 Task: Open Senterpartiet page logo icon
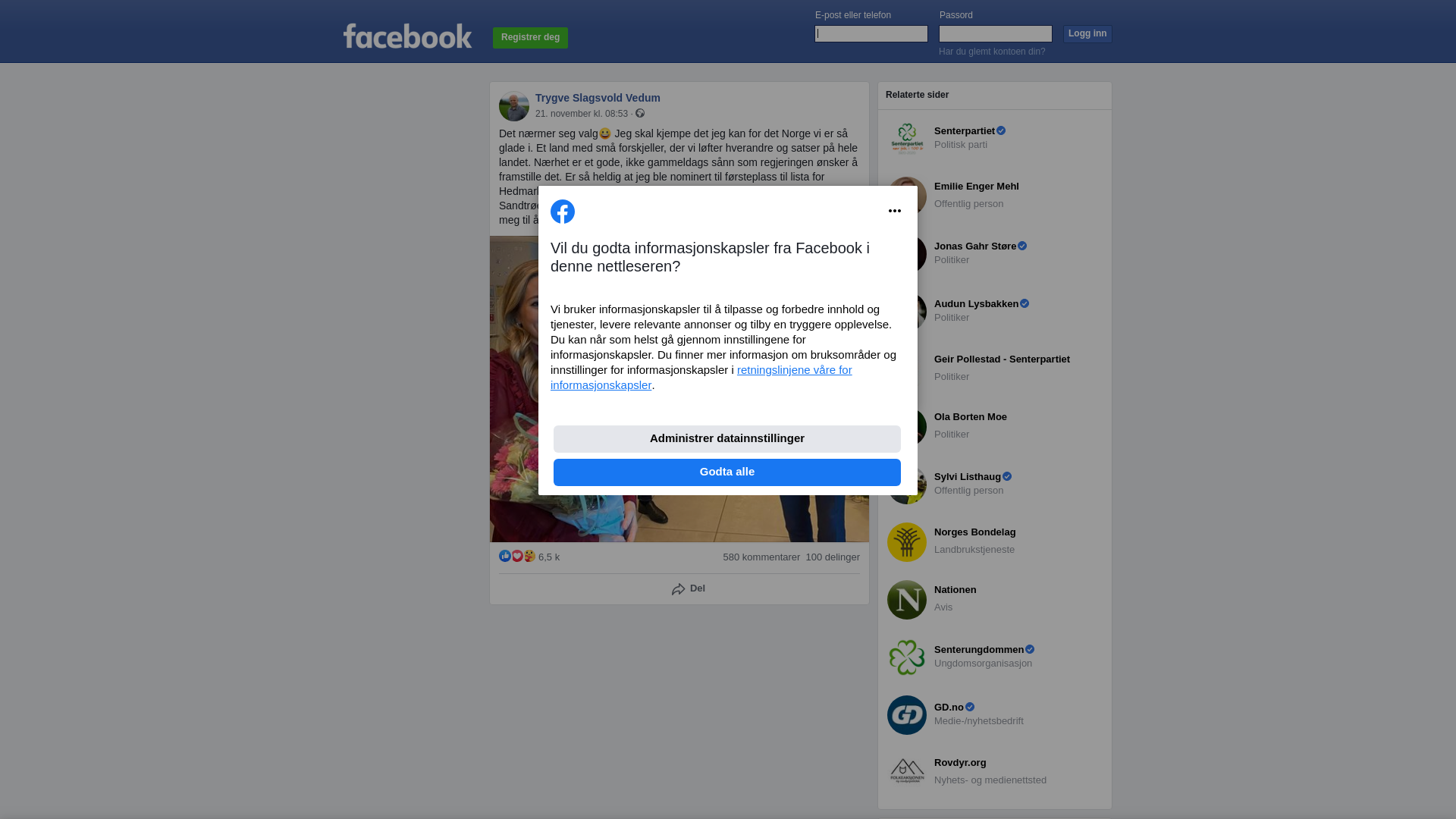907,139
